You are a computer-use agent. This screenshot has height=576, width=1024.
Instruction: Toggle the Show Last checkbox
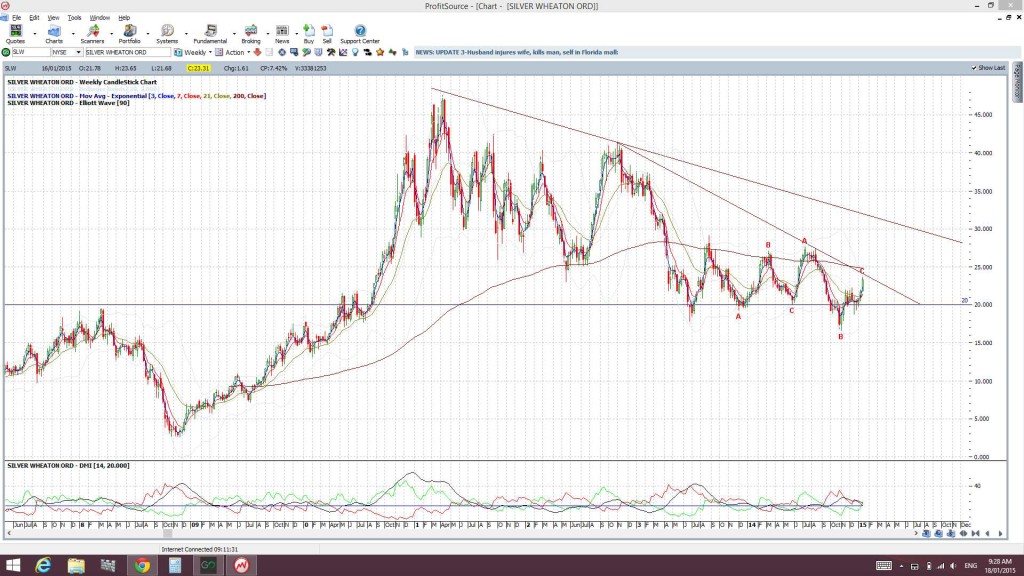tap(974, 68)
